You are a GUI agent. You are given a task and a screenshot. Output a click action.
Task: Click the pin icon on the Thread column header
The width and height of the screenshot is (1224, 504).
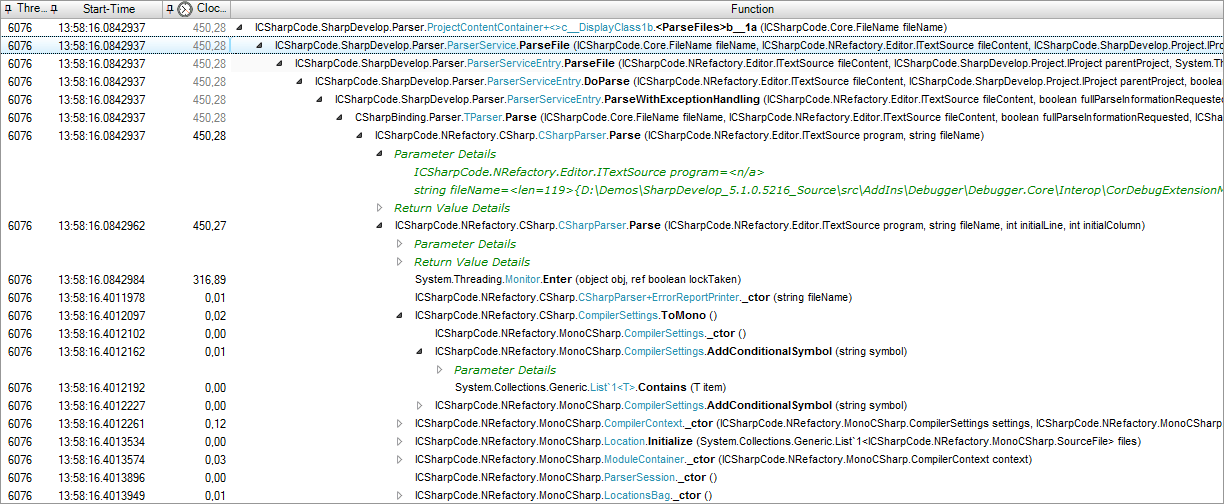(x=9, y=9)
